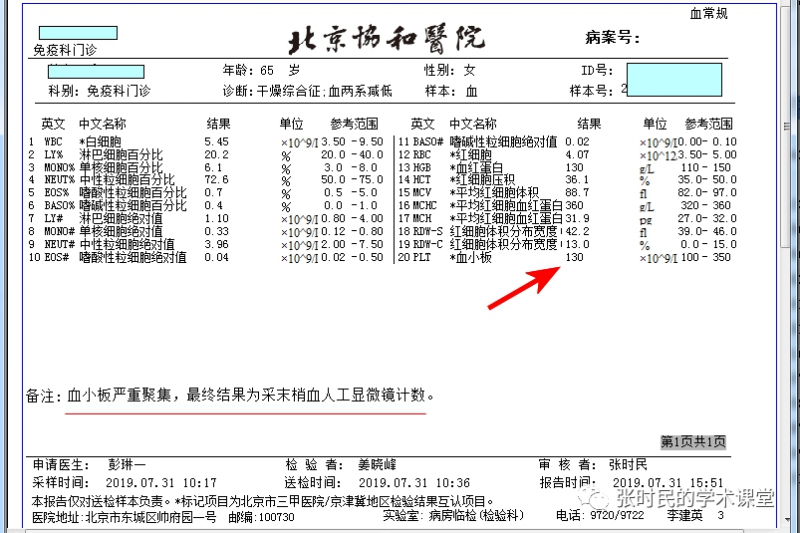Click the RDW-S result value 42.2
This screenshot has height=533, width=800.
578,231
